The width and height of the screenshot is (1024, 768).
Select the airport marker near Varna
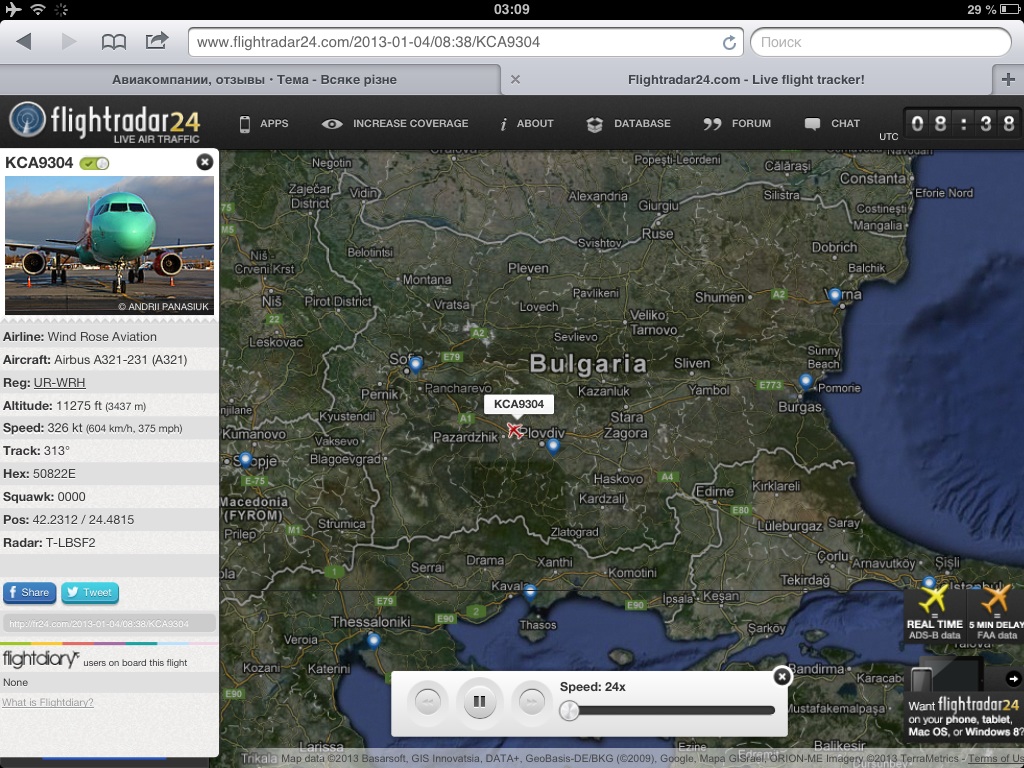coord(835,295)
